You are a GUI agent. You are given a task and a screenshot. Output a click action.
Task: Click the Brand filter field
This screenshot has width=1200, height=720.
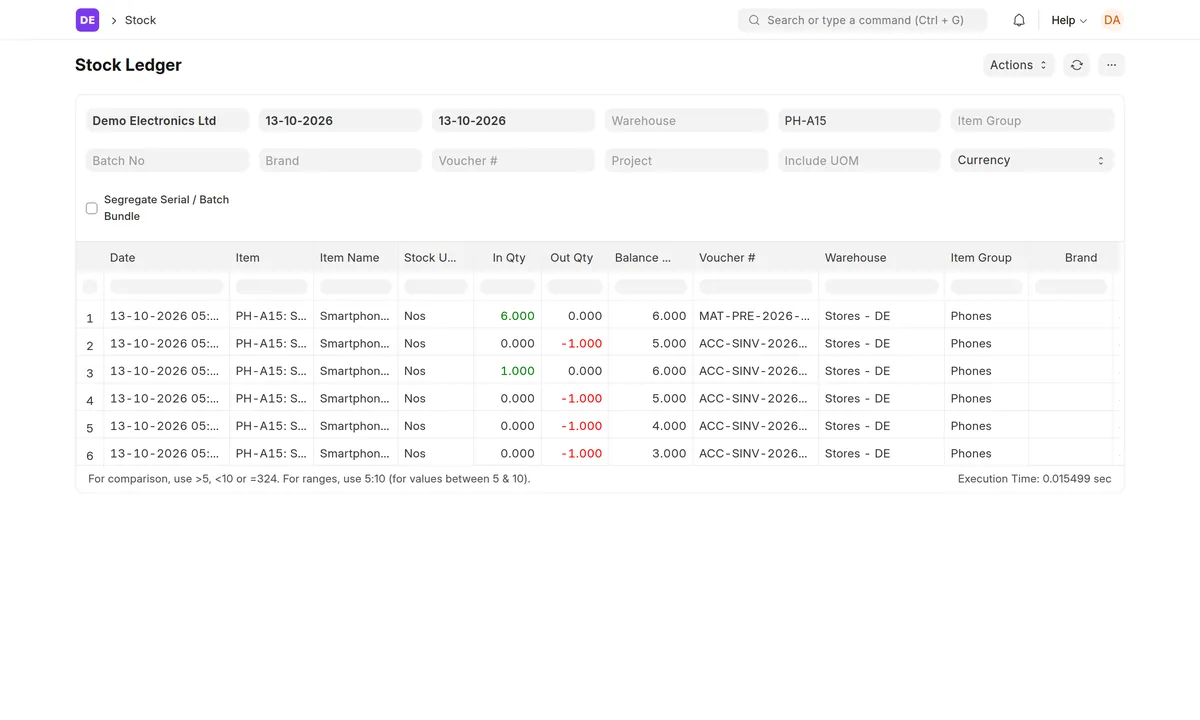(340, 160)
